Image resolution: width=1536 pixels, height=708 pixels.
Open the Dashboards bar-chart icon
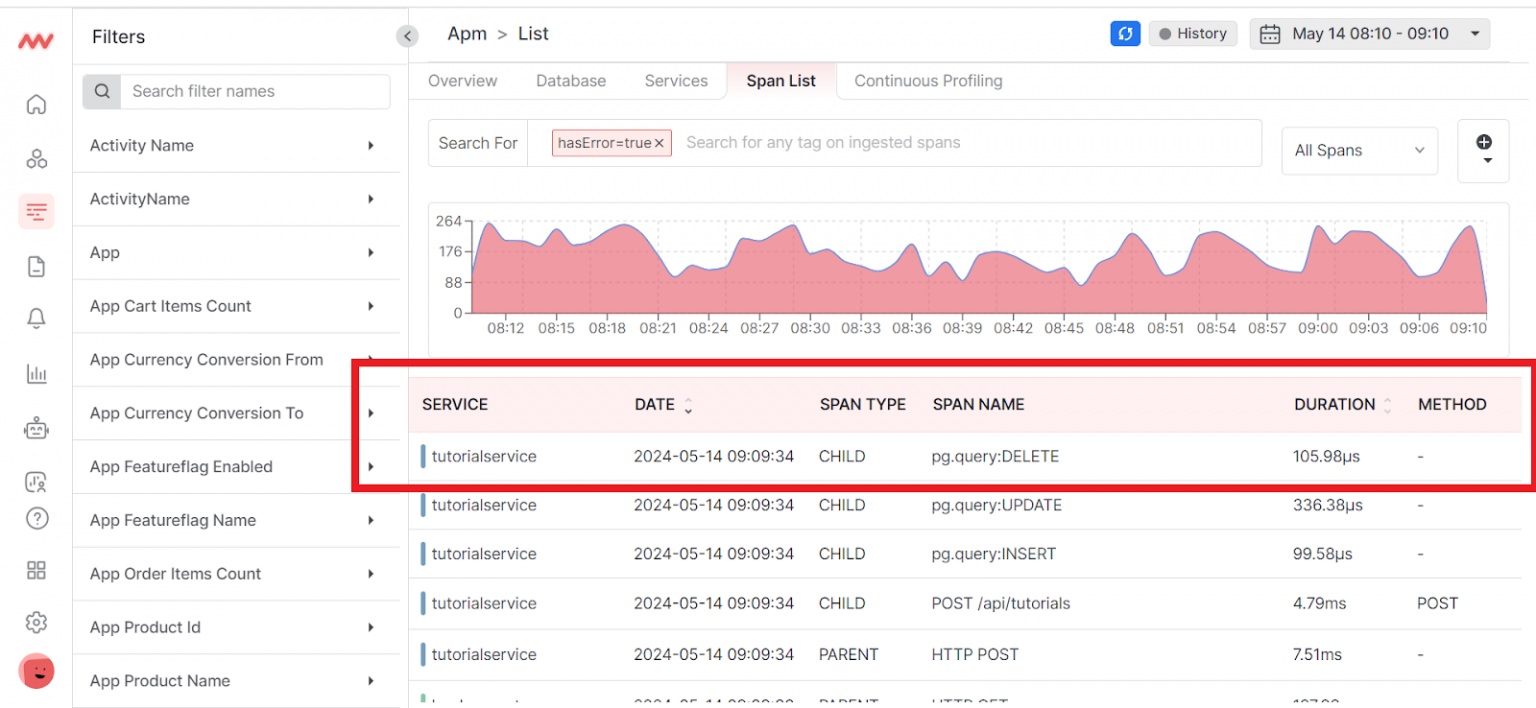pos(36,373)
